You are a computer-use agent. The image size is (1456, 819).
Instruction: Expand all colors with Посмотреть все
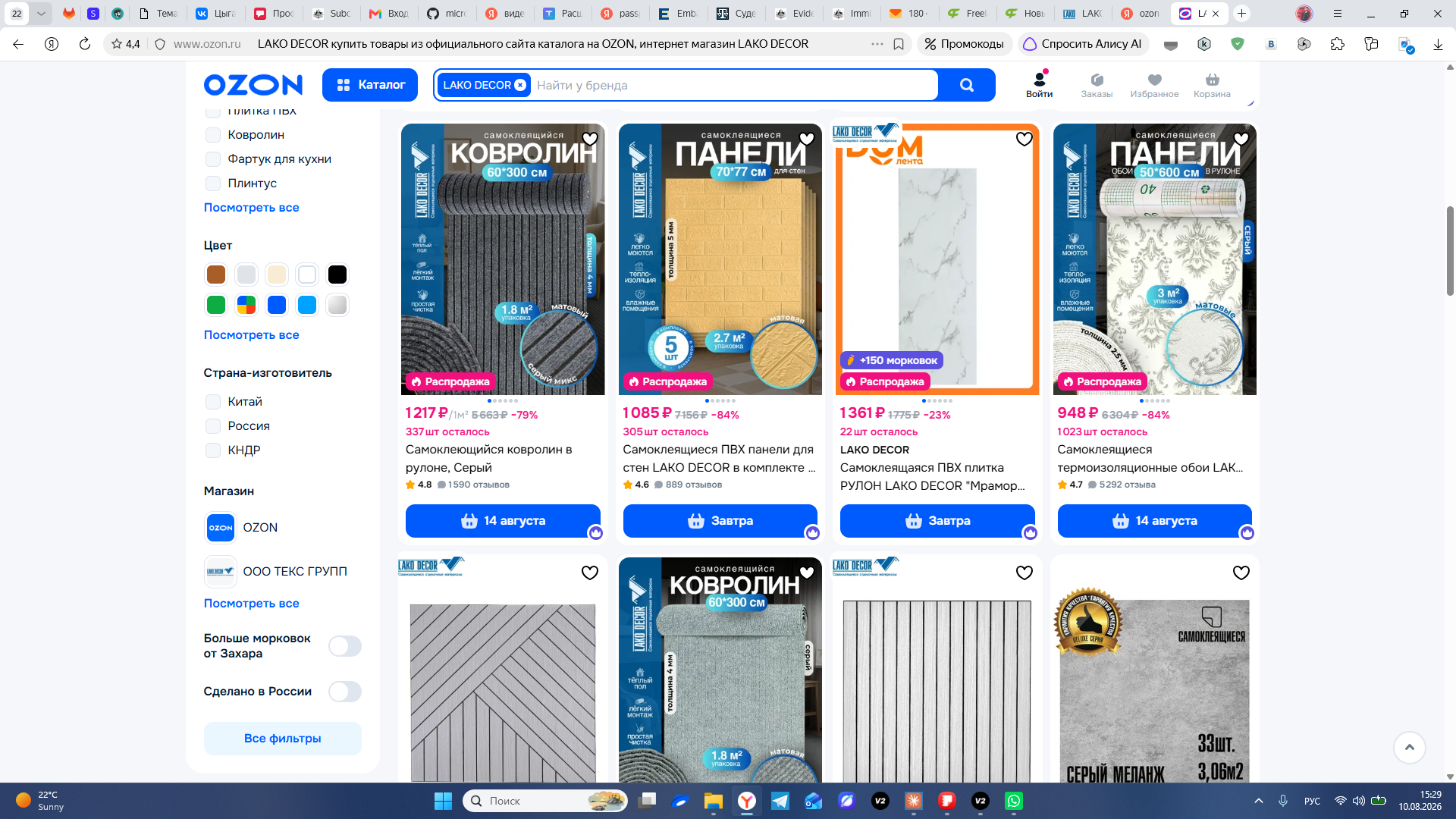tap(251, 335)
